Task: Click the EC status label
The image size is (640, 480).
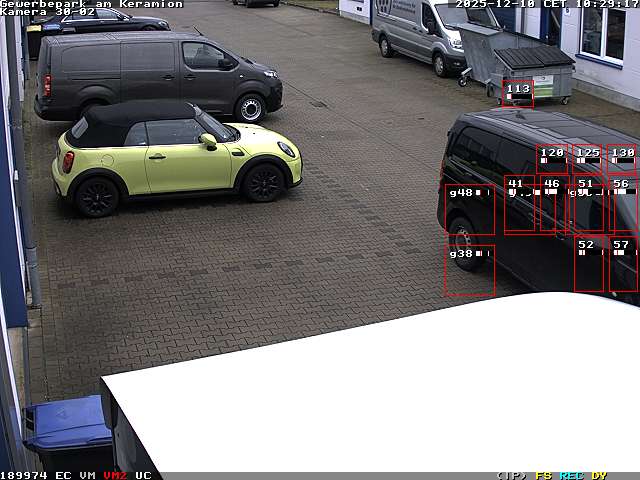Action: pos(63,475)
